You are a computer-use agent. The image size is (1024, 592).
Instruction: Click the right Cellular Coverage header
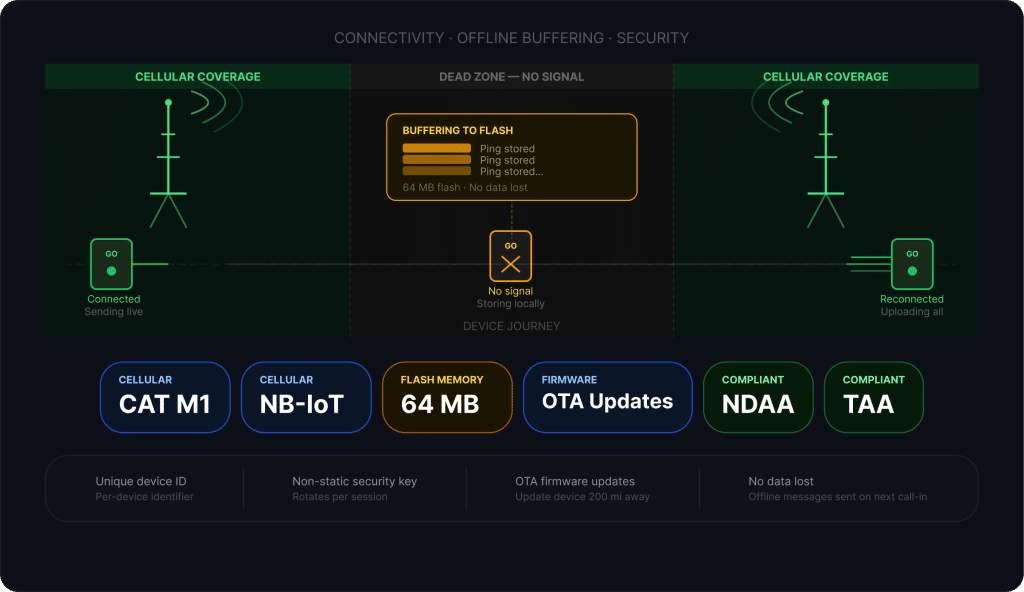(x=825, y=76)
